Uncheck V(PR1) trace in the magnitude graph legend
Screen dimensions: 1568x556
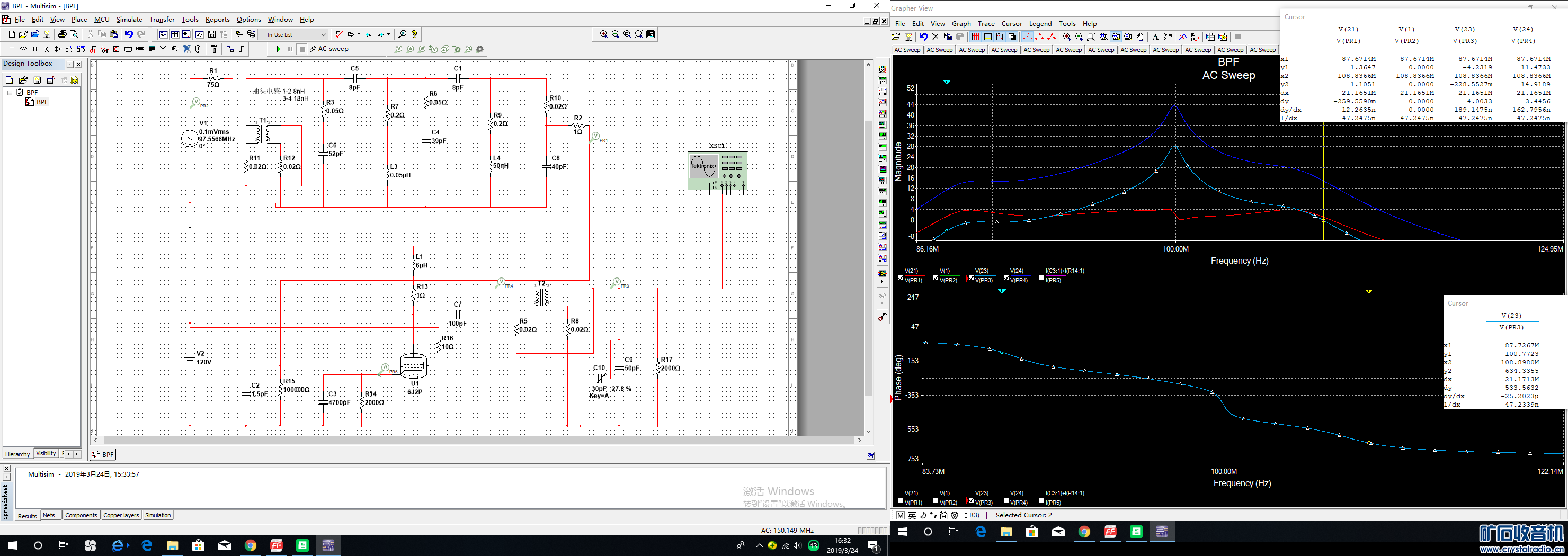coord(900,278)
